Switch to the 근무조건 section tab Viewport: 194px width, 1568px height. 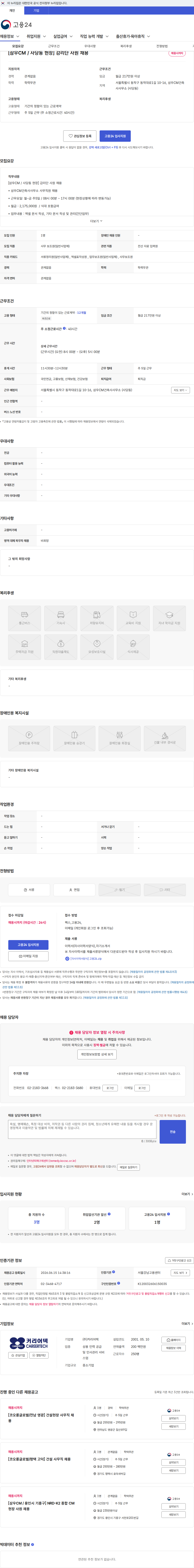(x=54, y=46)
